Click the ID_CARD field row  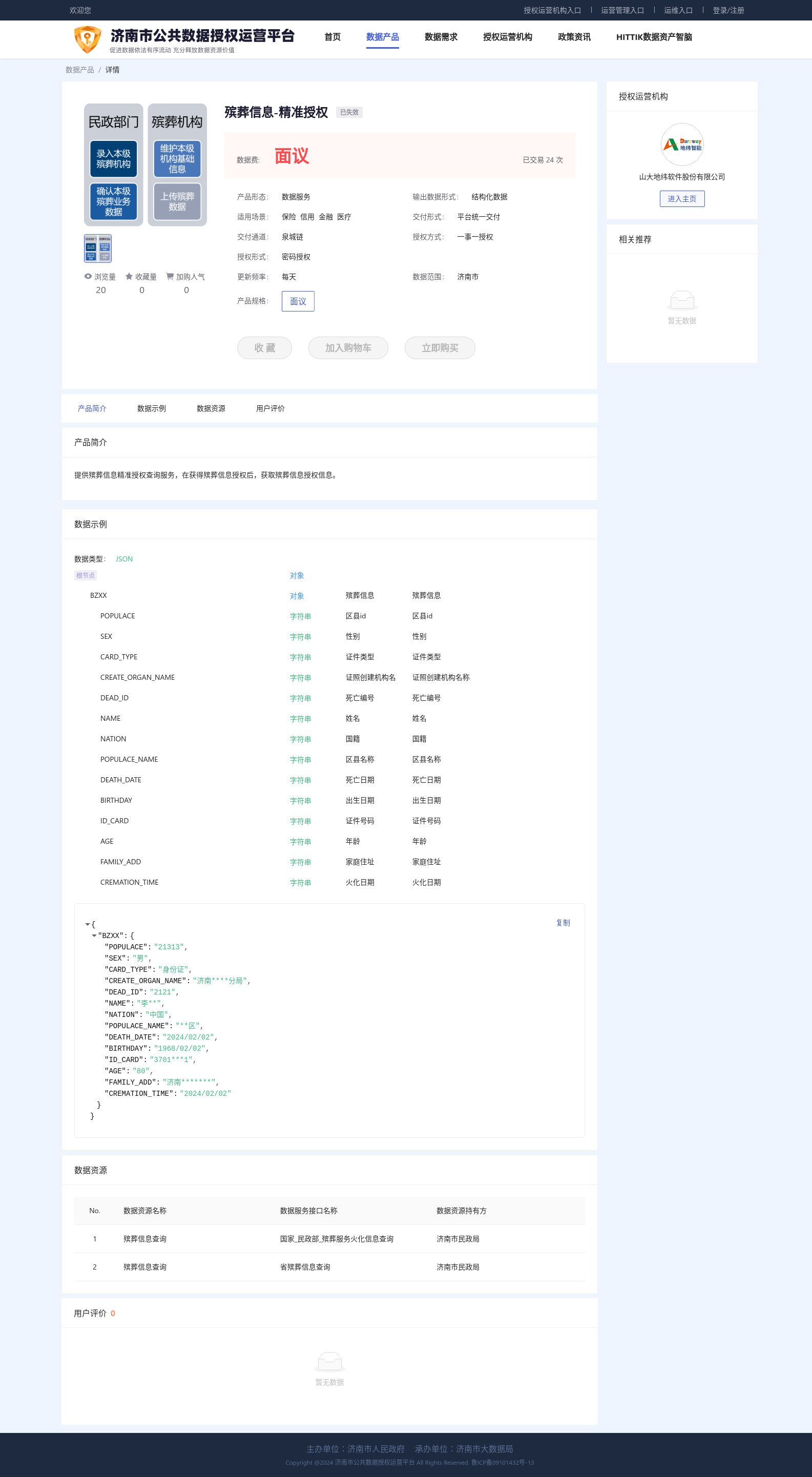329,821
